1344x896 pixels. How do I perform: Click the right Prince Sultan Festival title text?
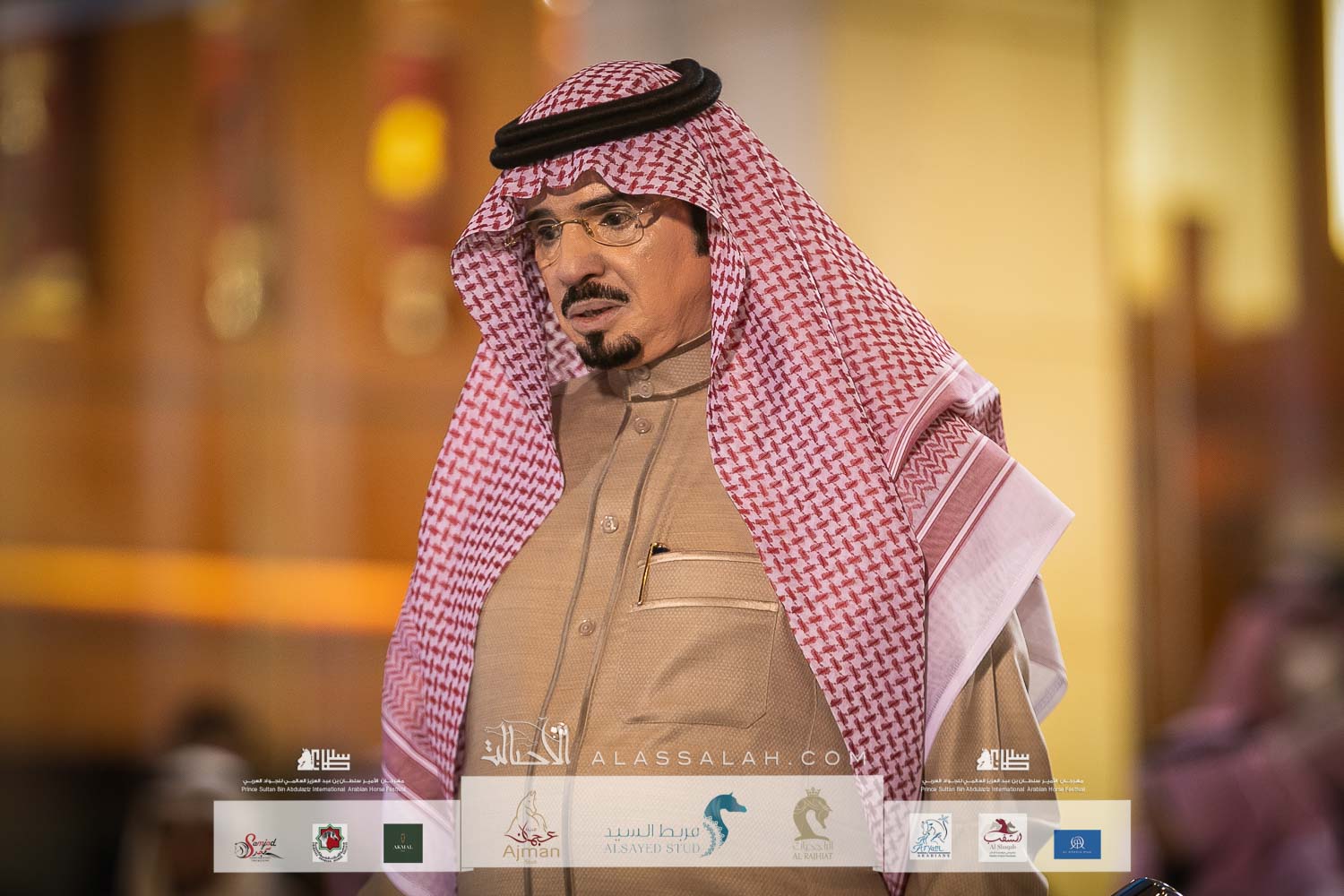click(x=1004, y=785)
